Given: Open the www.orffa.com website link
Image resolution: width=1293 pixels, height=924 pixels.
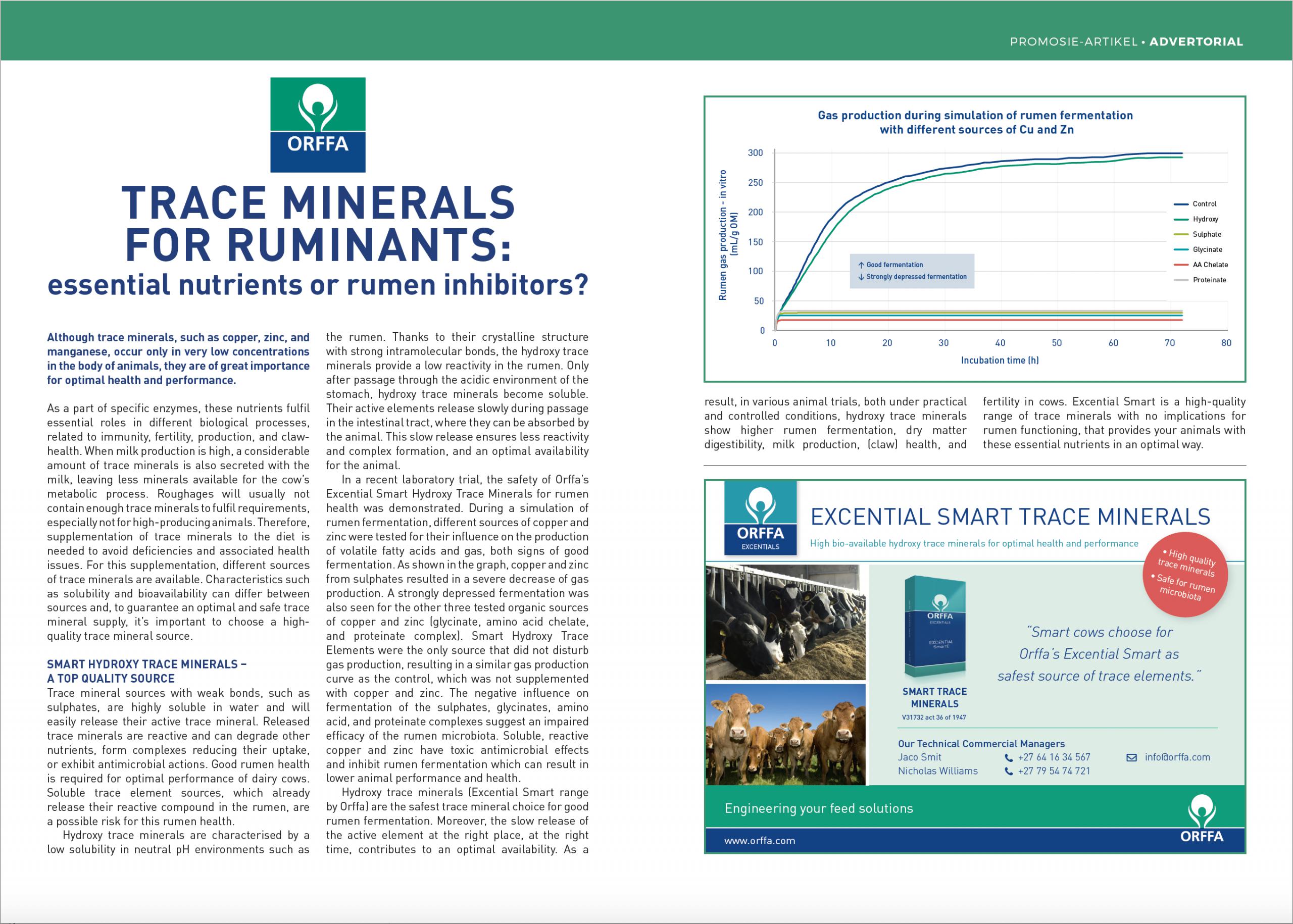Looking at the screenshot, I should [x=759, y=841].
